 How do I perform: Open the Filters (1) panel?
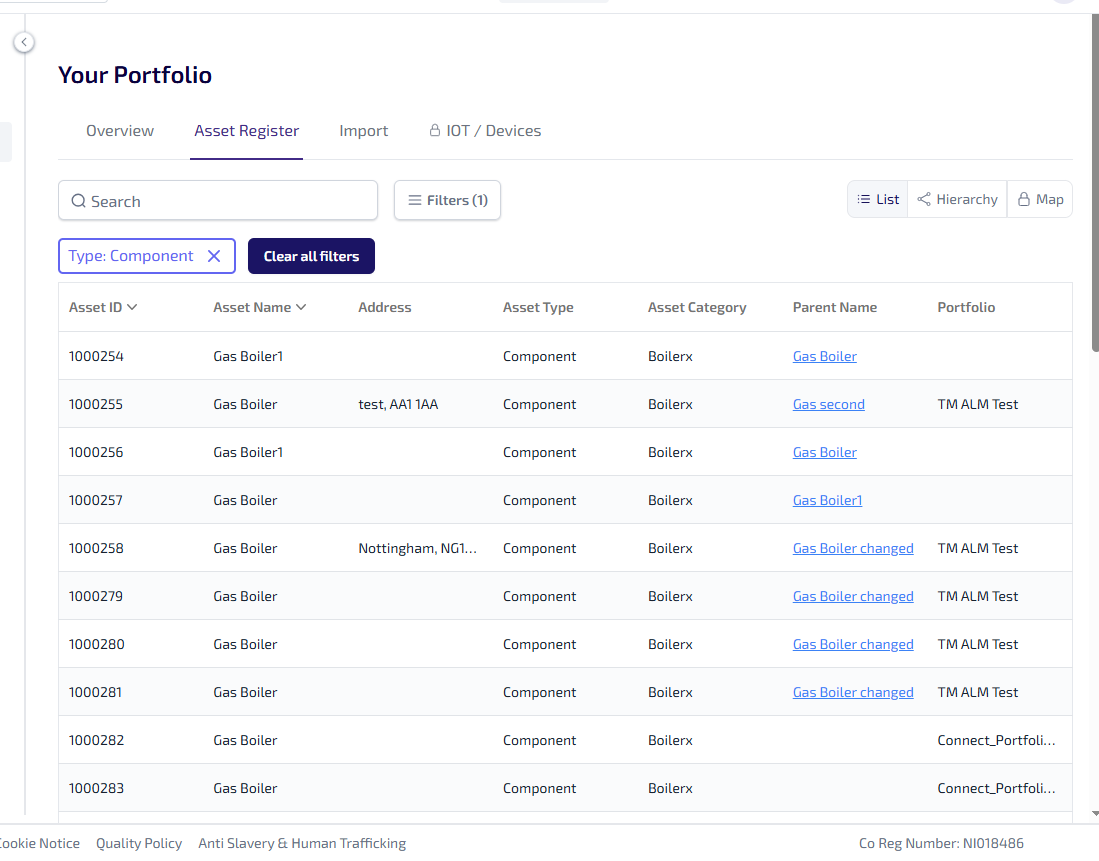(447, 200)
